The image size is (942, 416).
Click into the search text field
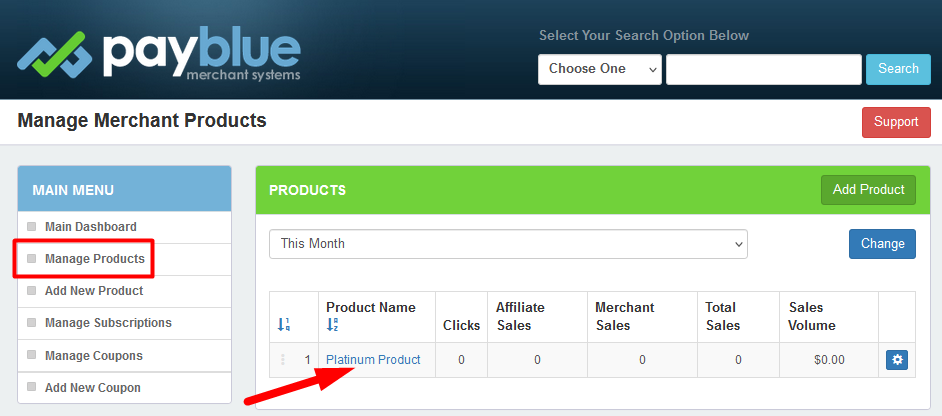(x=764, y=69)
